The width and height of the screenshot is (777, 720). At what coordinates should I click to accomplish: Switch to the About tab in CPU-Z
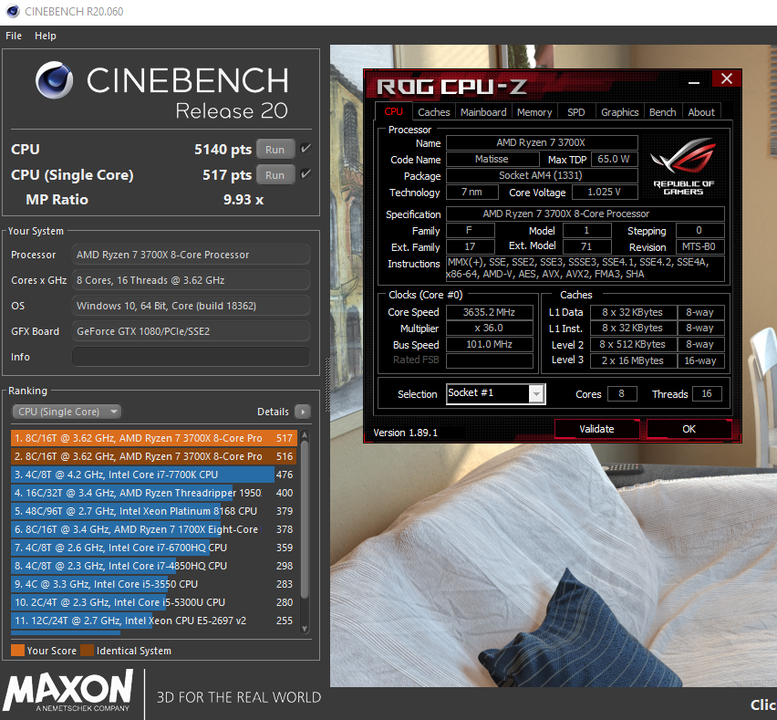701,112
